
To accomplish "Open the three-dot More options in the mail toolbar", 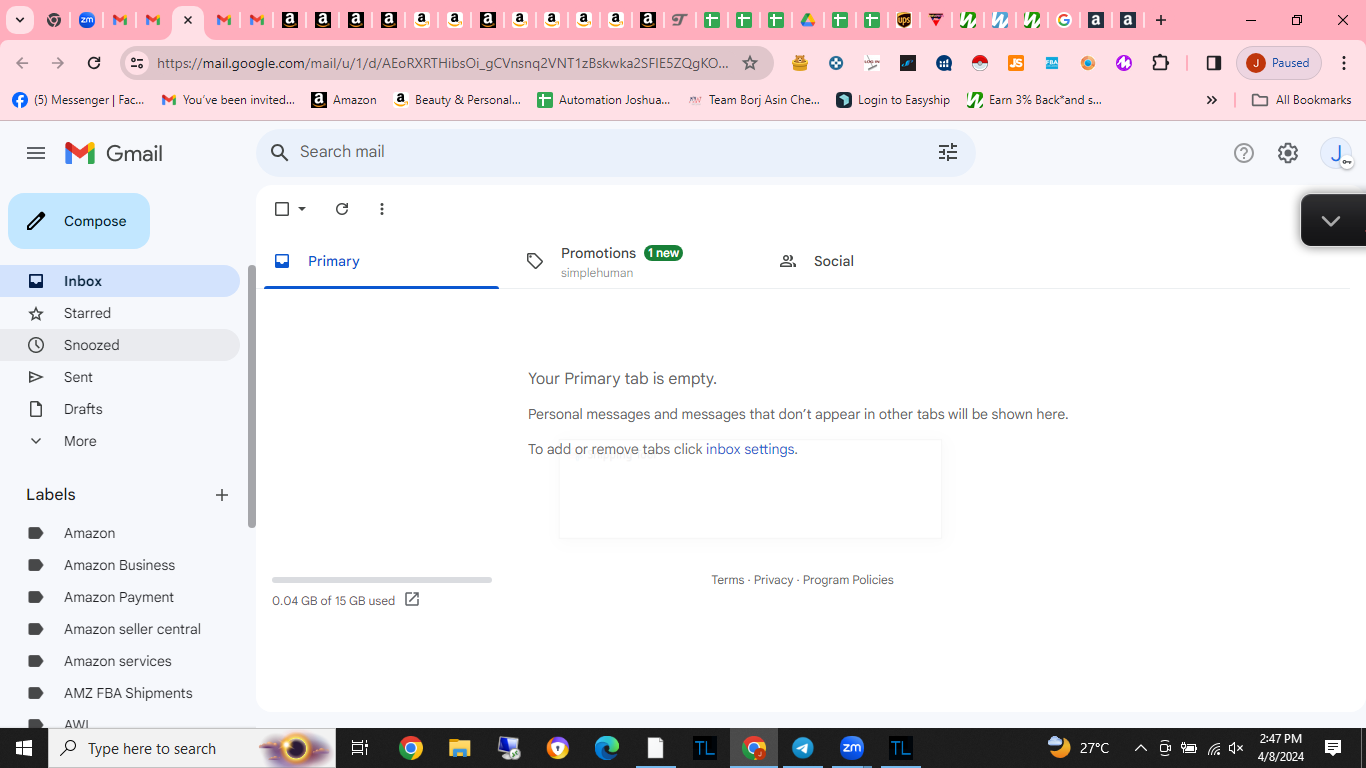I will [x=382, y=209].
